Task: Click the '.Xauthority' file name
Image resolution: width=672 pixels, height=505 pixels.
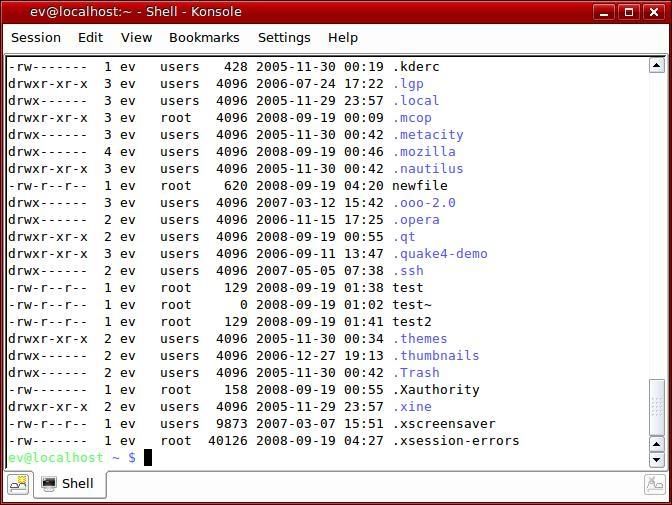Action: tap(436, 390)
